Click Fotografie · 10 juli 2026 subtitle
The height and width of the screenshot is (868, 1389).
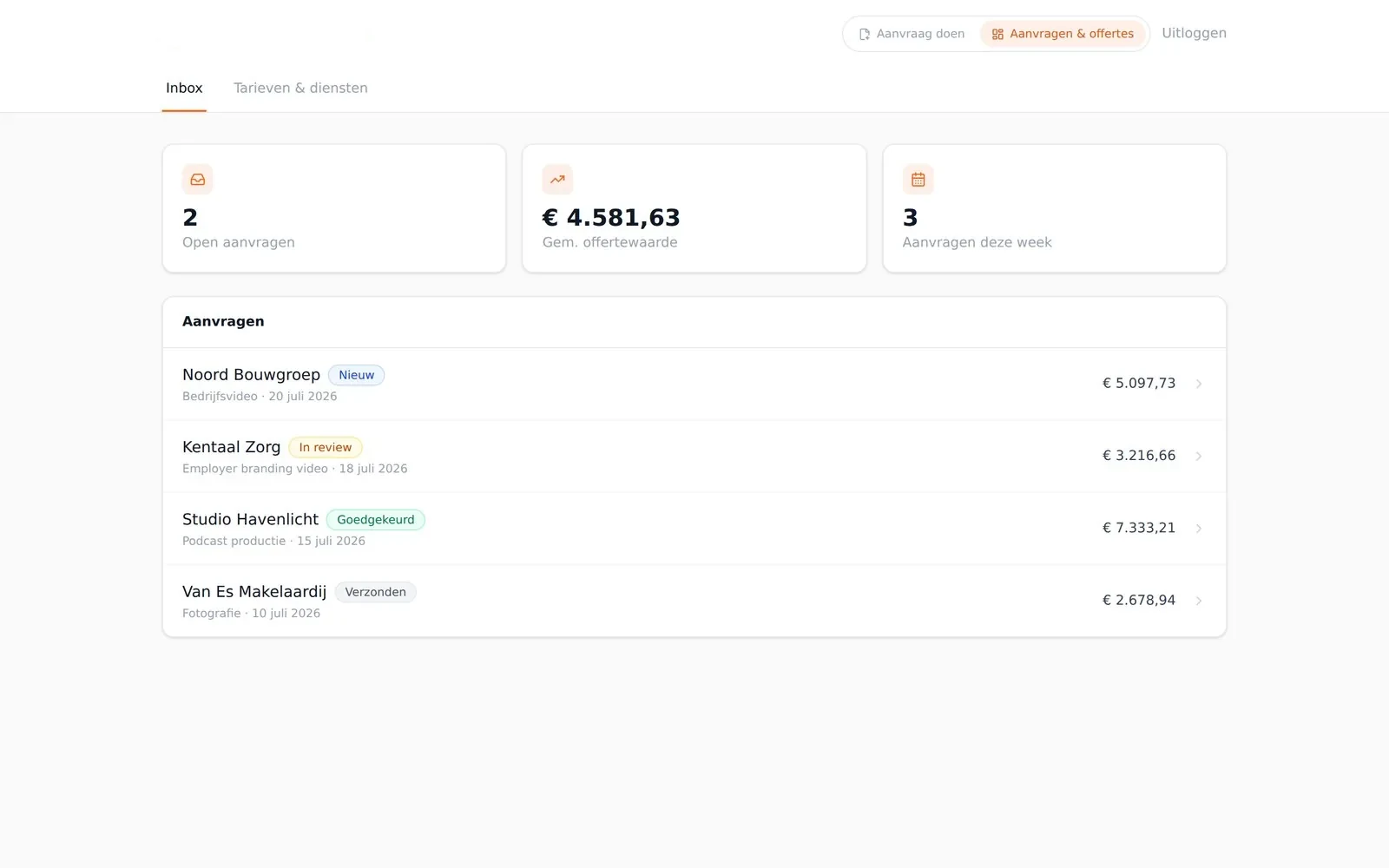(251, 613)
